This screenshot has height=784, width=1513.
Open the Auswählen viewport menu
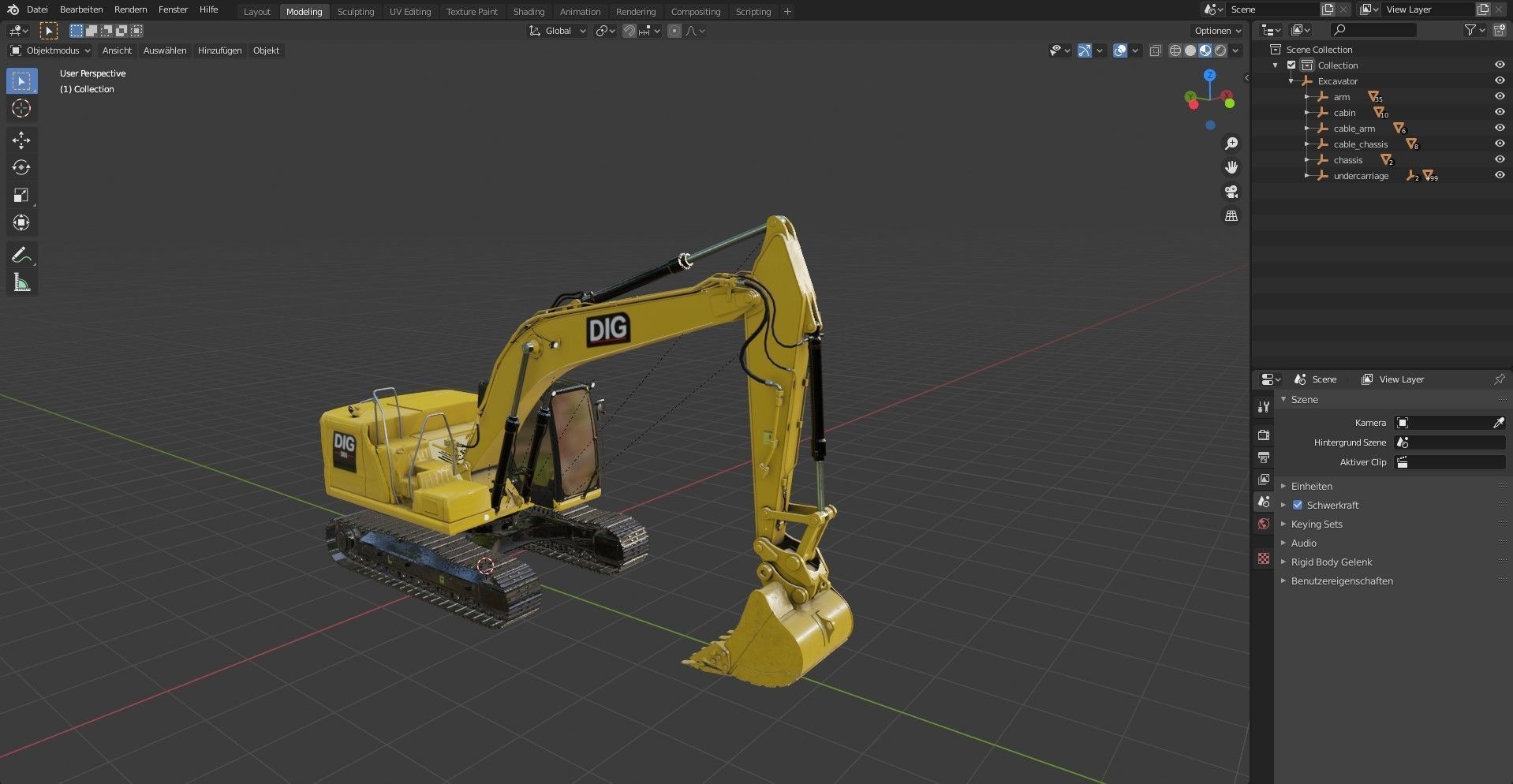pyautogui.click(x=165, y=50)
